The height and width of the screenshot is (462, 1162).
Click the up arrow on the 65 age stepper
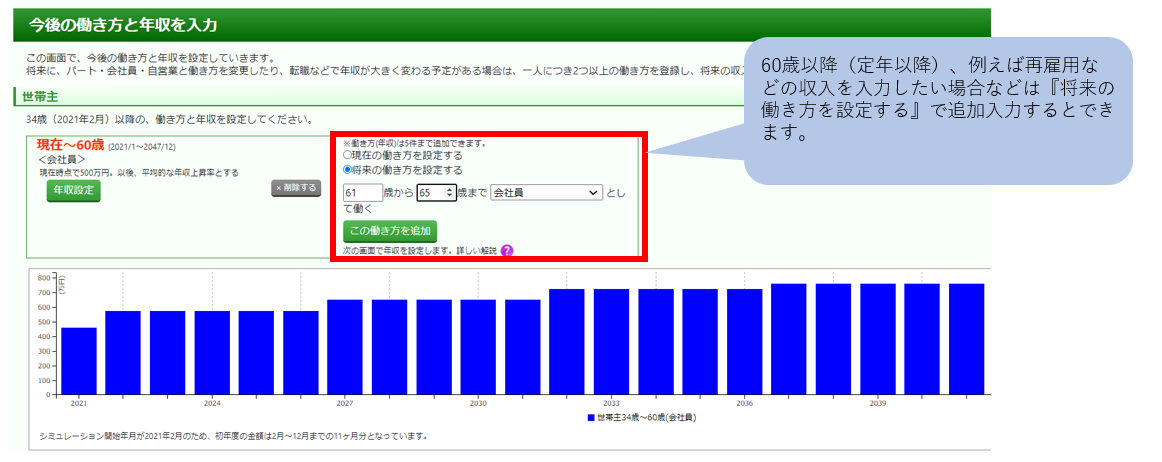pyautogui.click(x=449, y=188)
